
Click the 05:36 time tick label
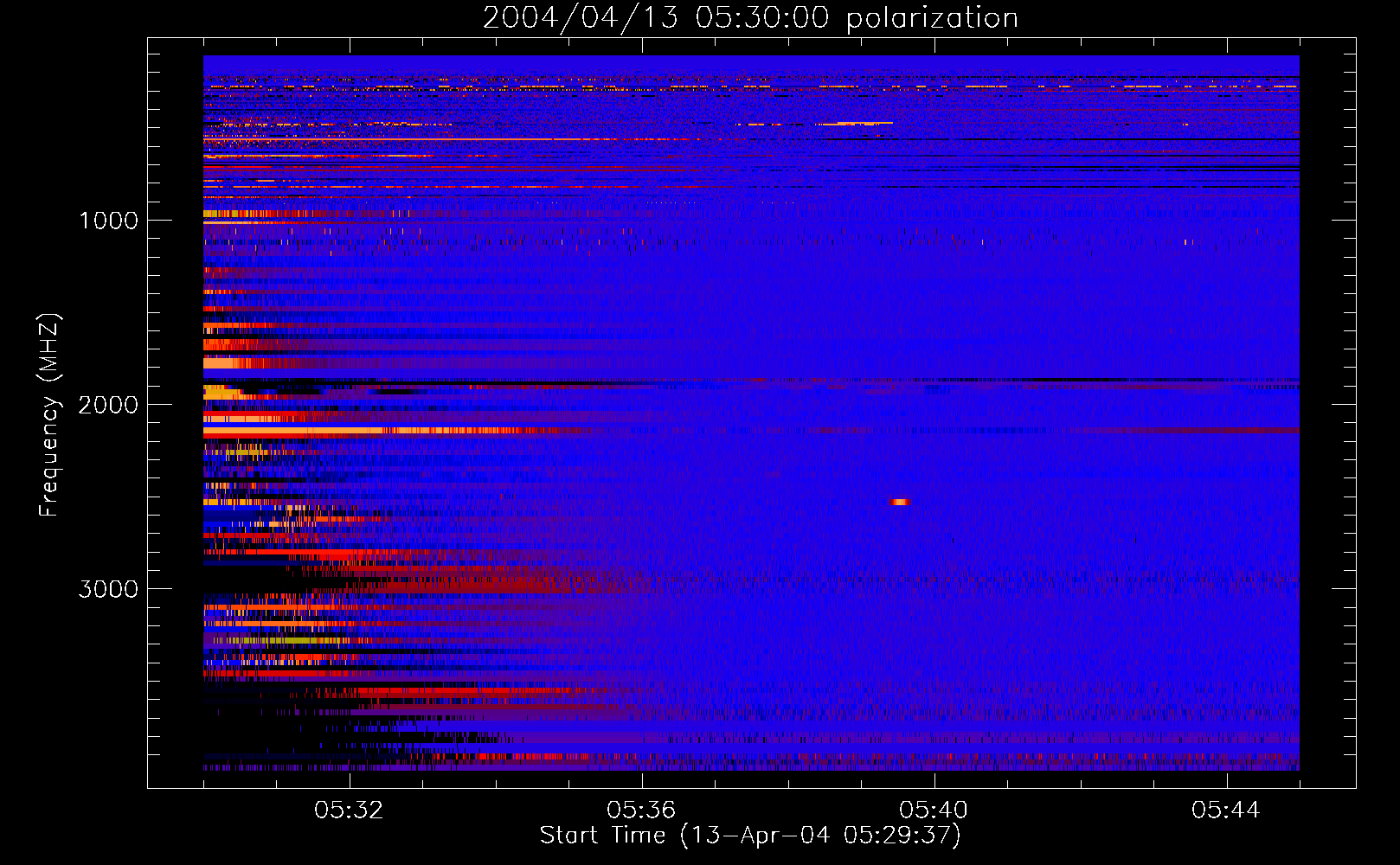point(642,811)
